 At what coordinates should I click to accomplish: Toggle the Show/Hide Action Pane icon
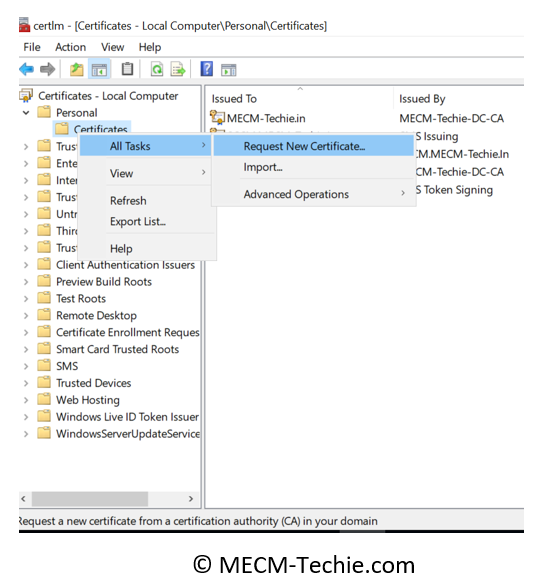pos(229,70)
